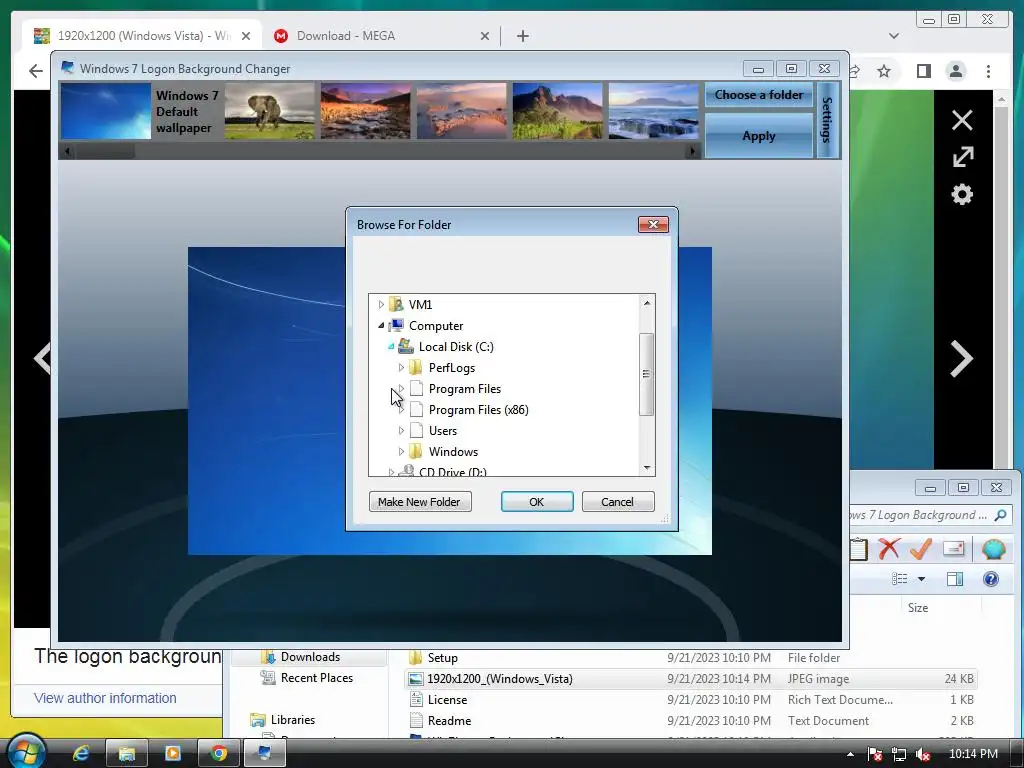Click the Choose a folder button

(759, 95)
